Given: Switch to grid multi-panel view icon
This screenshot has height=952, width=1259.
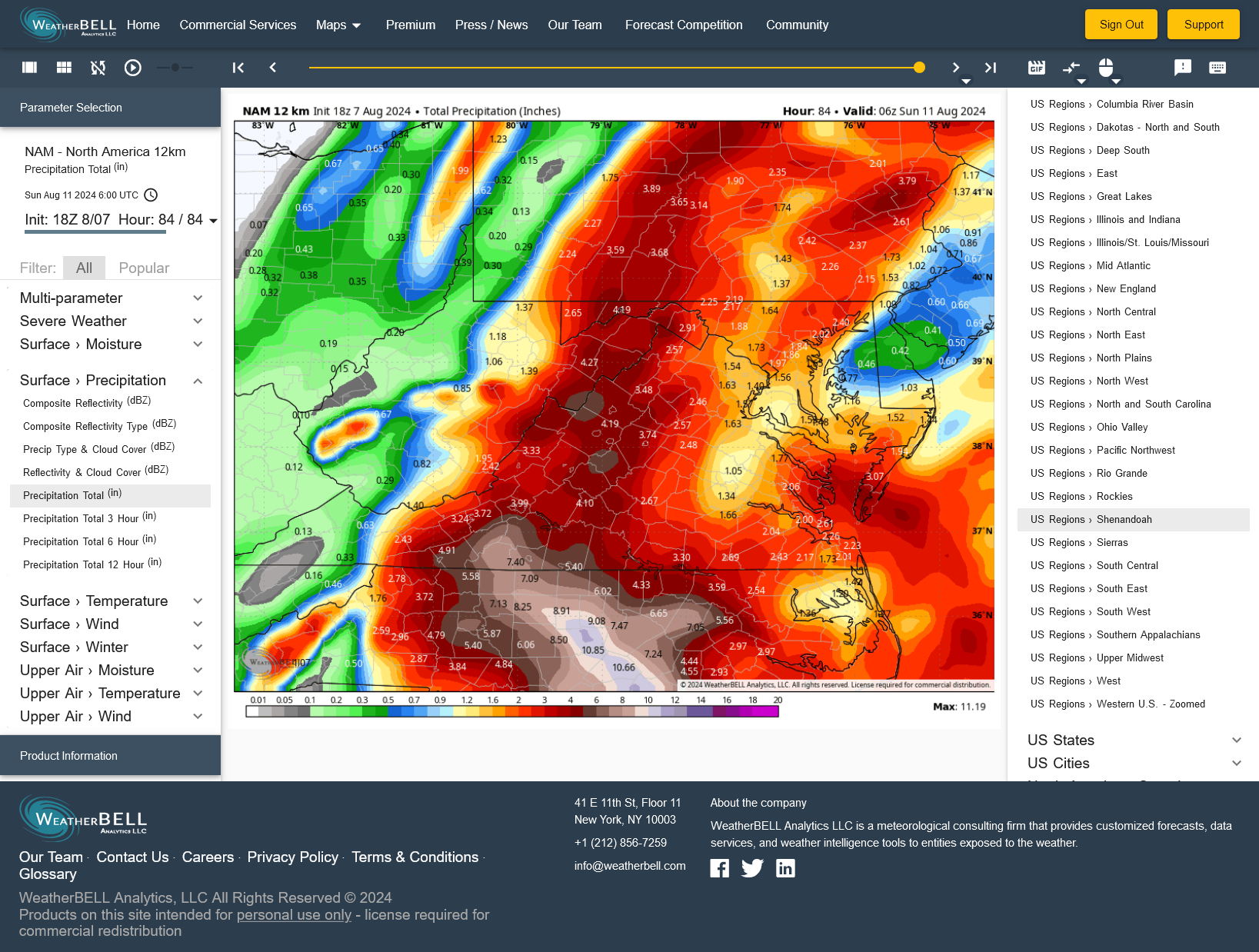Looking at the screenshot, I should pos(65,68).
